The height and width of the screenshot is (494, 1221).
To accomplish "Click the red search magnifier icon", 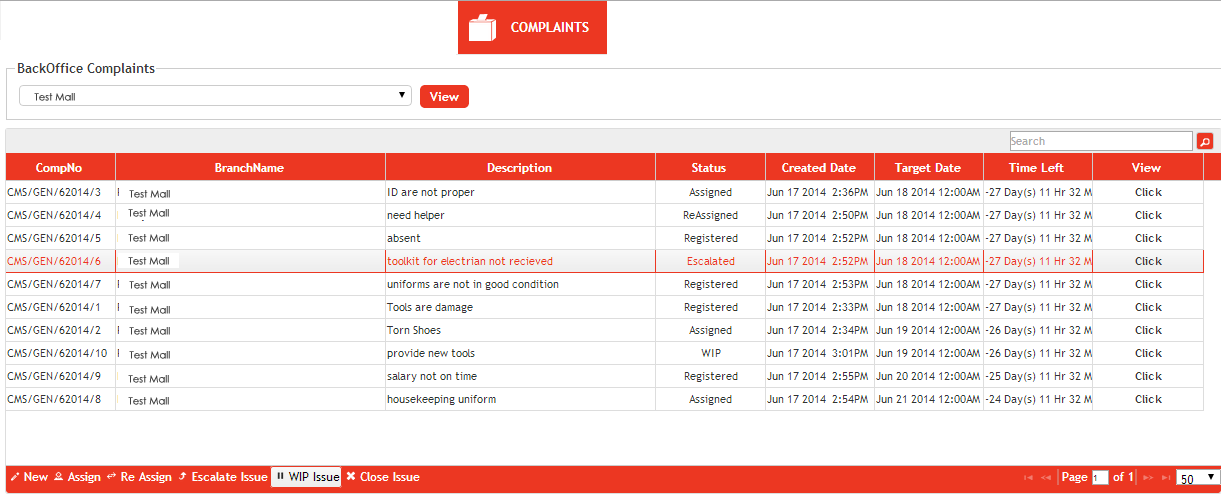I will click(1204, 142).
